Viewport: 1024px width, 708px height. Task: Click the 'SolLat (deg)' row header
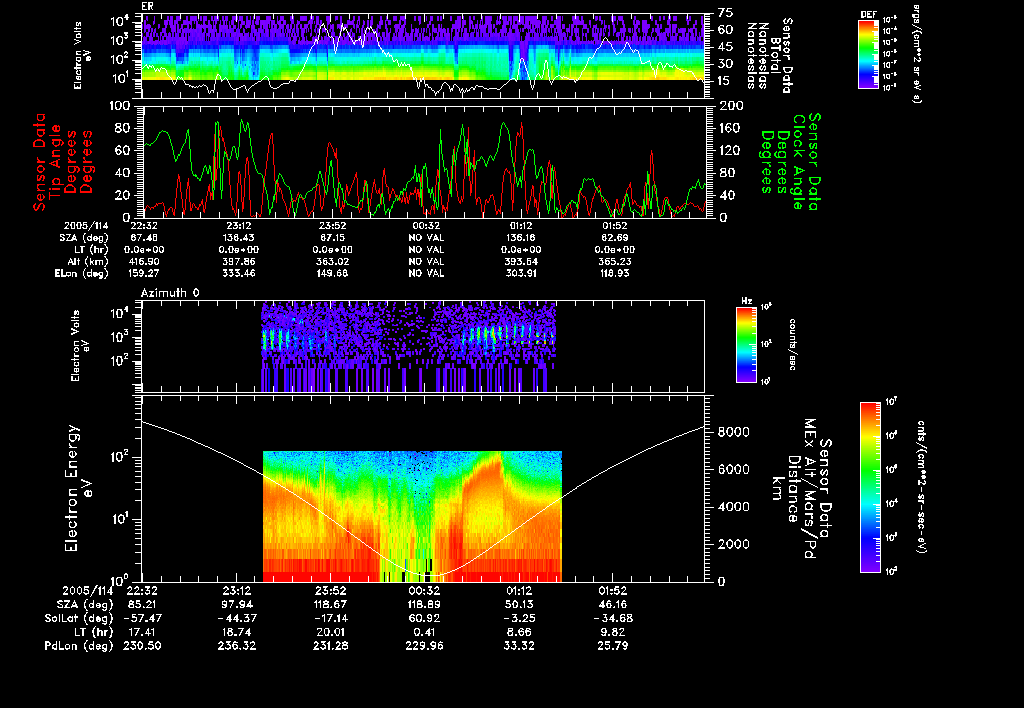tap(78, 619)
